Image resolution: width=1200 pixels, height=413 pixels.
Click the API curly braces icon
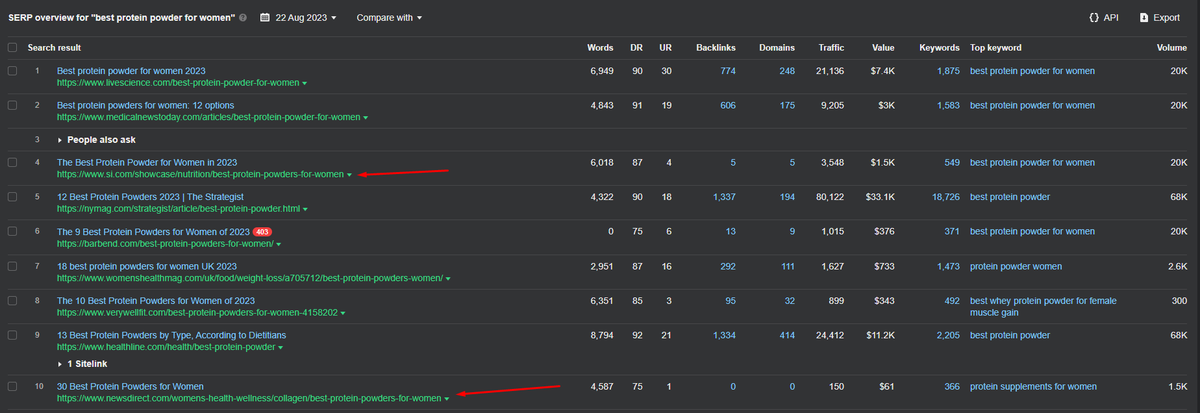[1095, 18]
